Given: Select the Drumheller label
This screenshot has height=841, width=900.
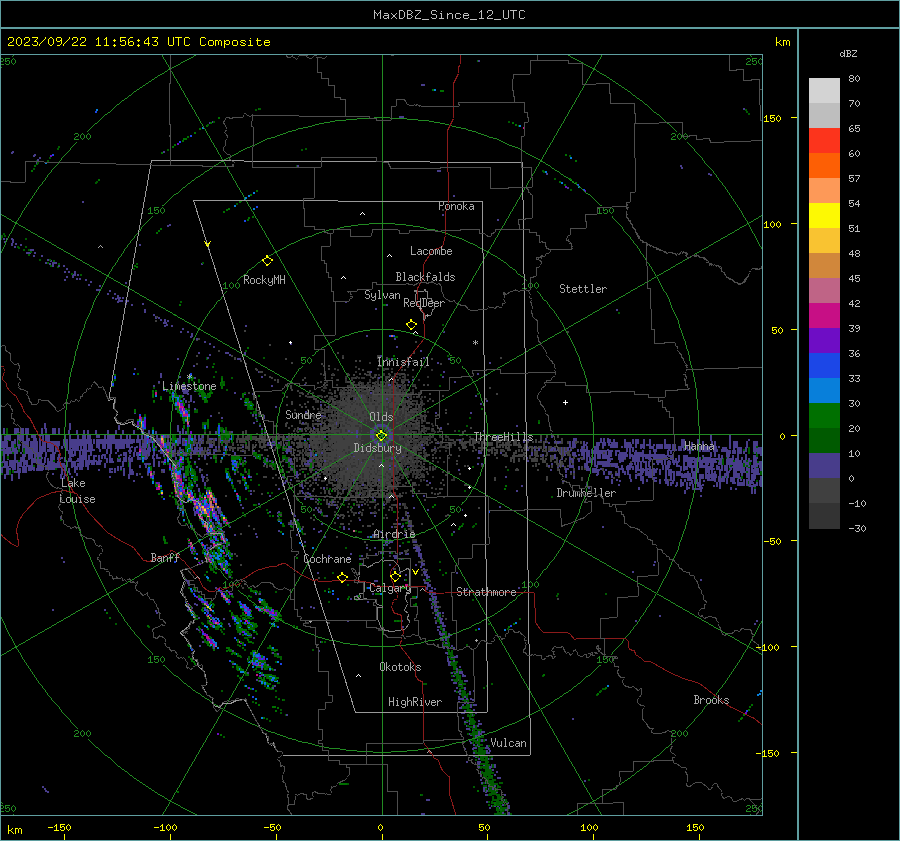Looking at the screenshot, I should point(586,493).
